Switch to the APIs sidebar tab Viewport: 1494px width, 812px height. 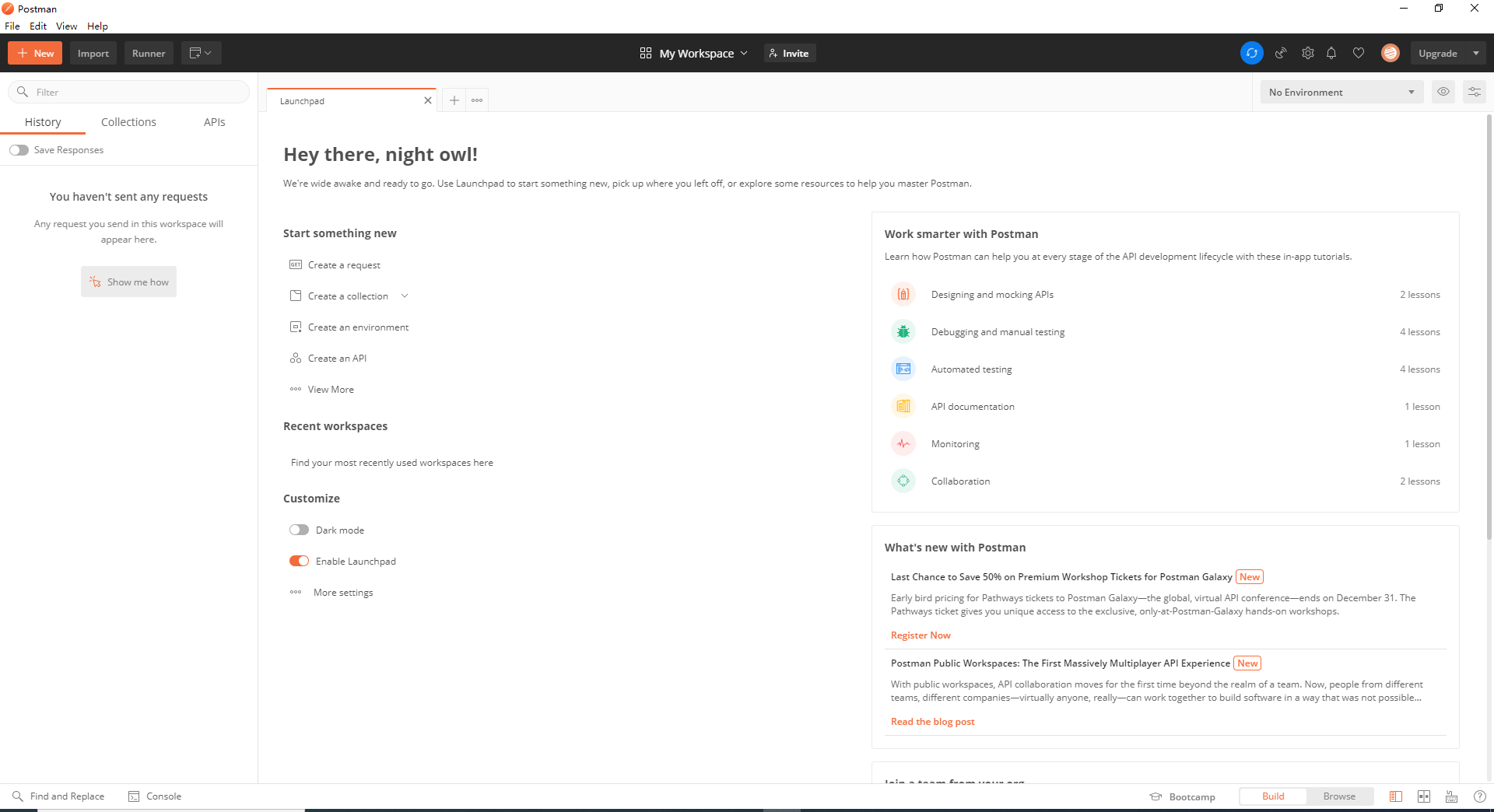(215, 122)
